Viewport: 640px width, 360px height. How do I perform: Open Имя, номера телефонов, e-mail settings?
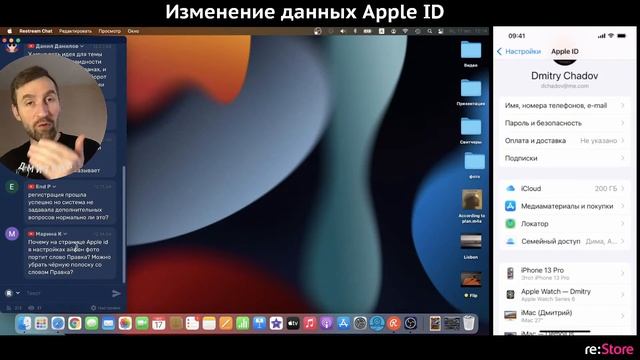564,105
